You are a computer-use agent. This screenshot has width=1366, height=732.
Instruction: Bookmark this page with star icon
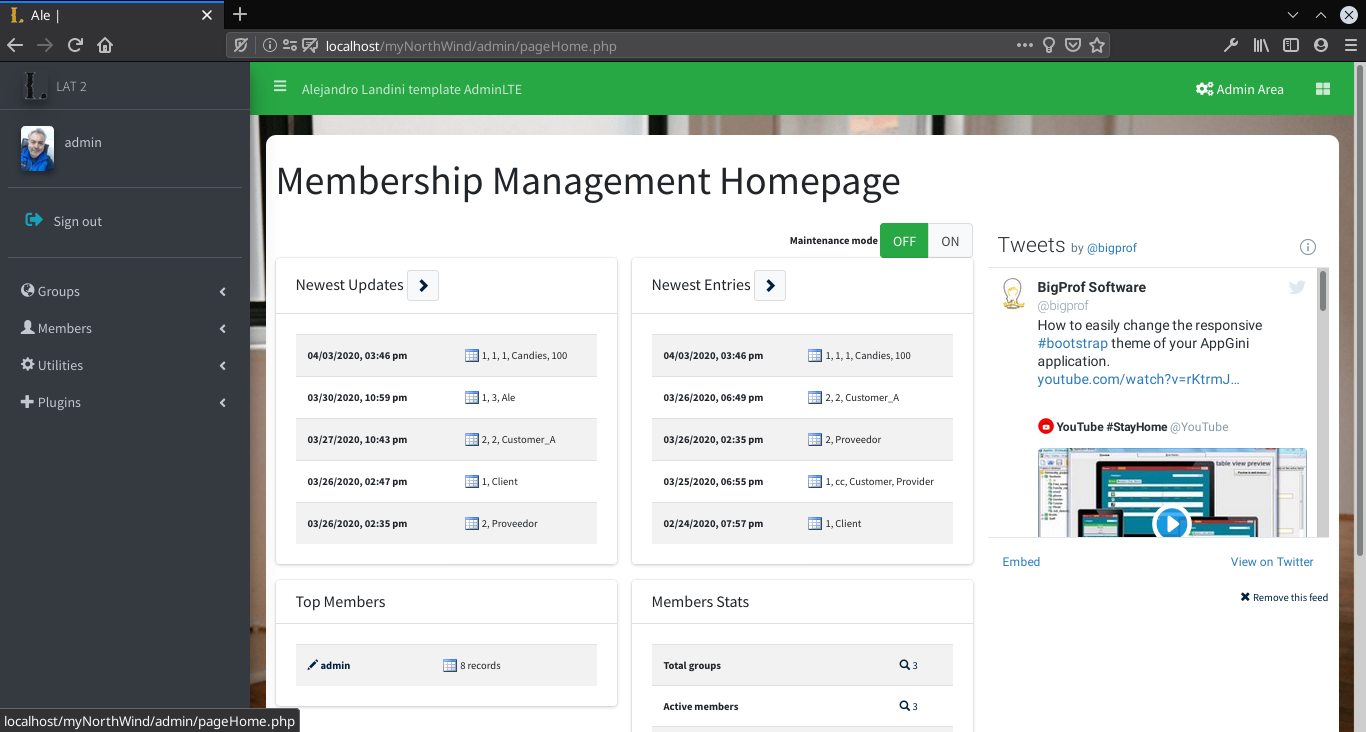point(1097,45)
